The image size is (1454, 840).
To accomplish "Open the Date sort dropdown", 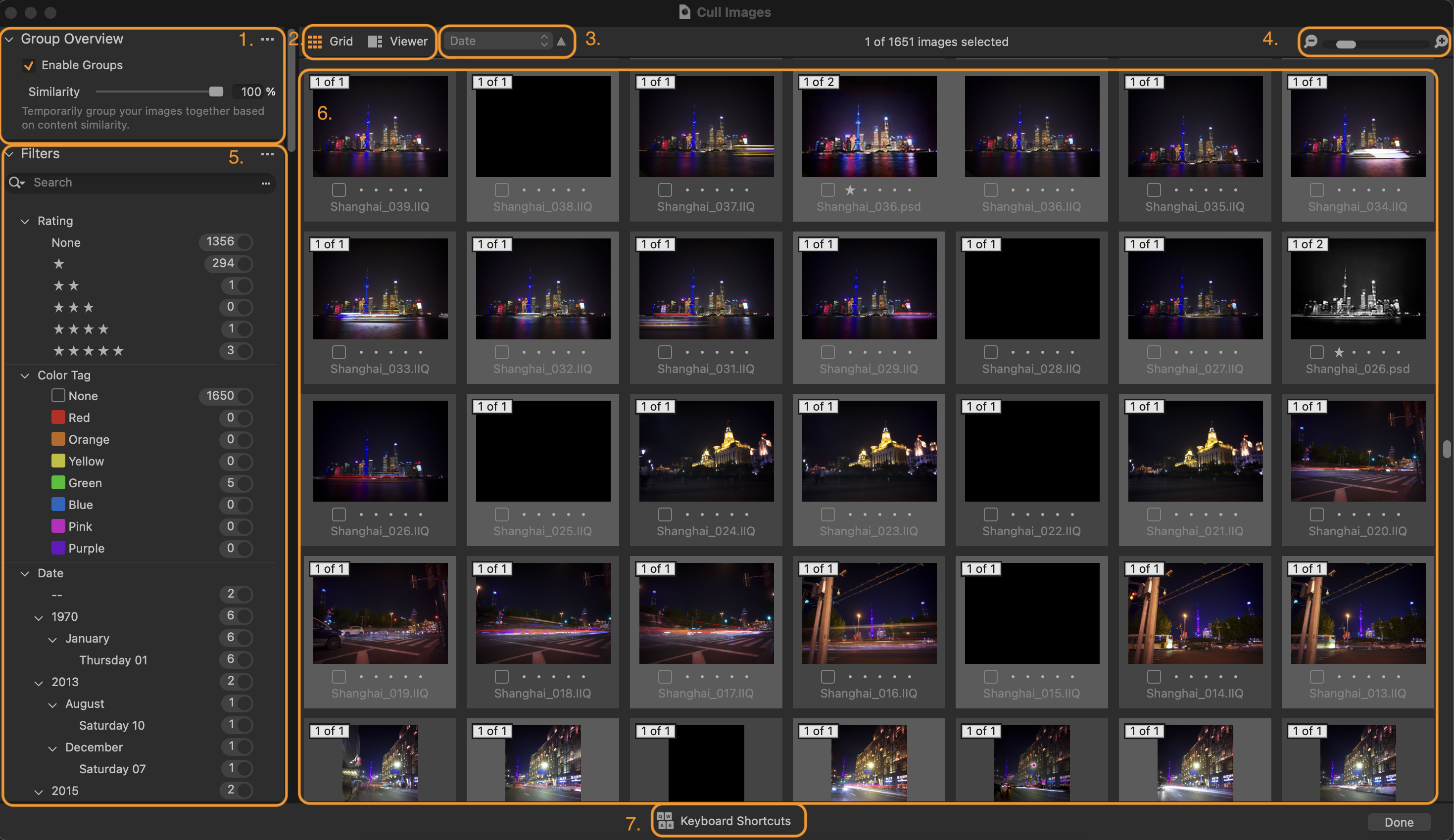I will [498, 41].
